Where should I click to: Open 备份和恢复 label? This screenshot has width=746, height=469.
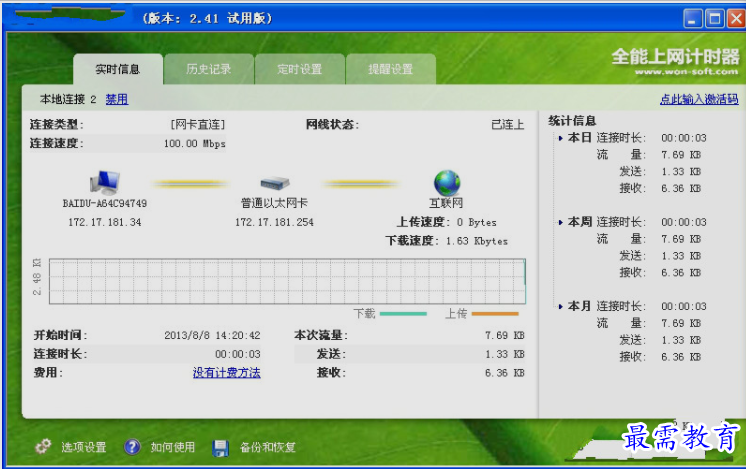coord(268,447)
